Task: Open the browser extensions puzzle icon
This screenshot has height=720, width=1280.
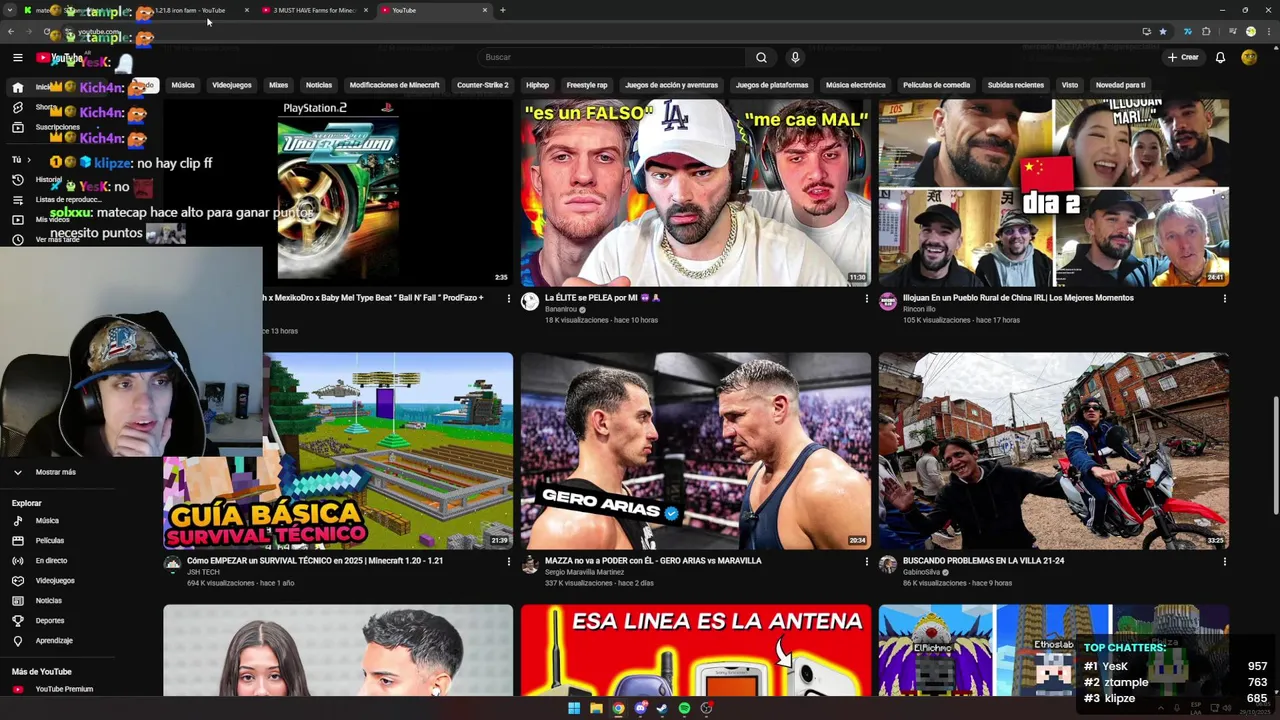Action: pos(1206,31)
